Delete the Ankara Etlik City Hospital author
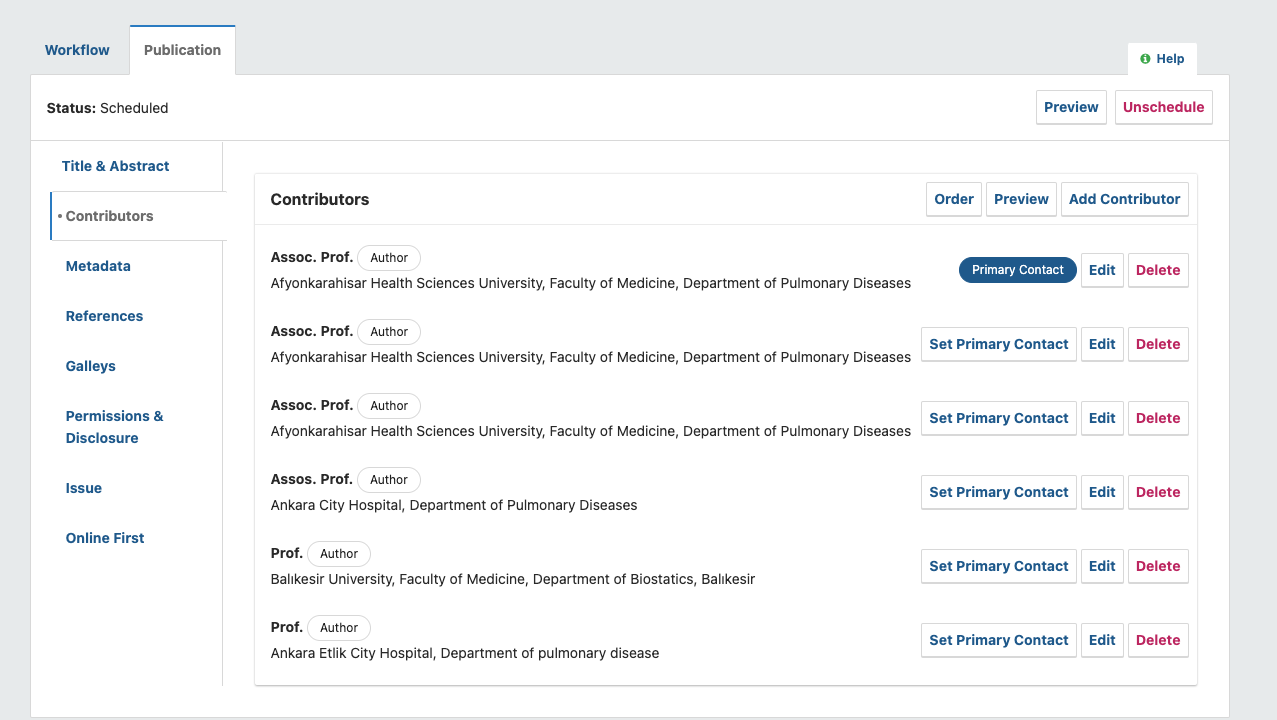 [1158, 640]
